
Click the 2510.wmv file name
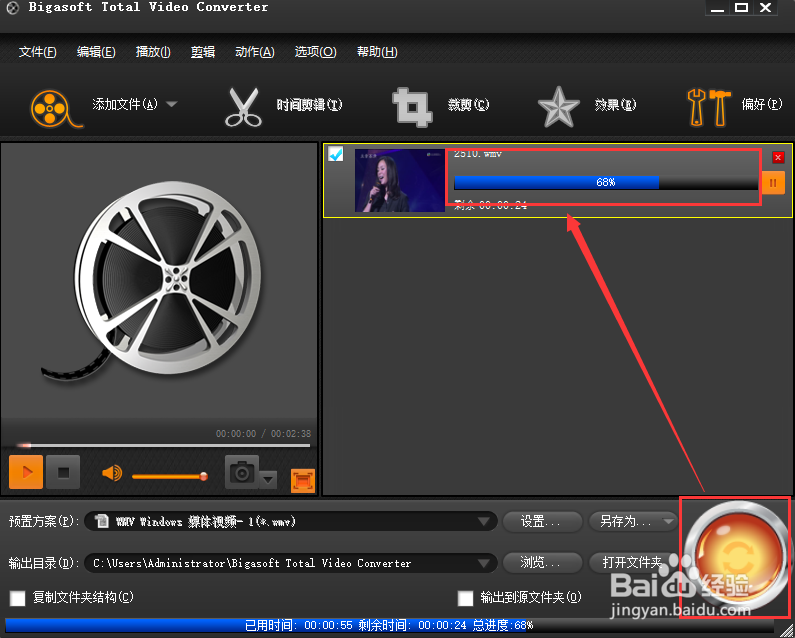[477, 154]
